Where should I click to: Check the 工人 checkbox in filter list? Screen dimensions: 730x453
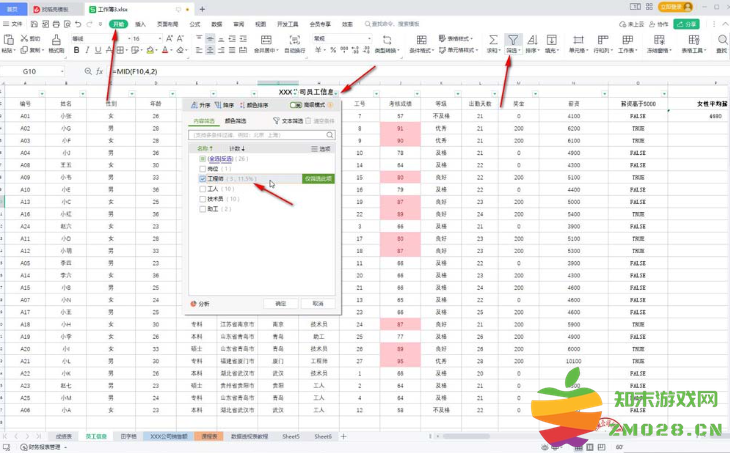(x=203, y=188)
